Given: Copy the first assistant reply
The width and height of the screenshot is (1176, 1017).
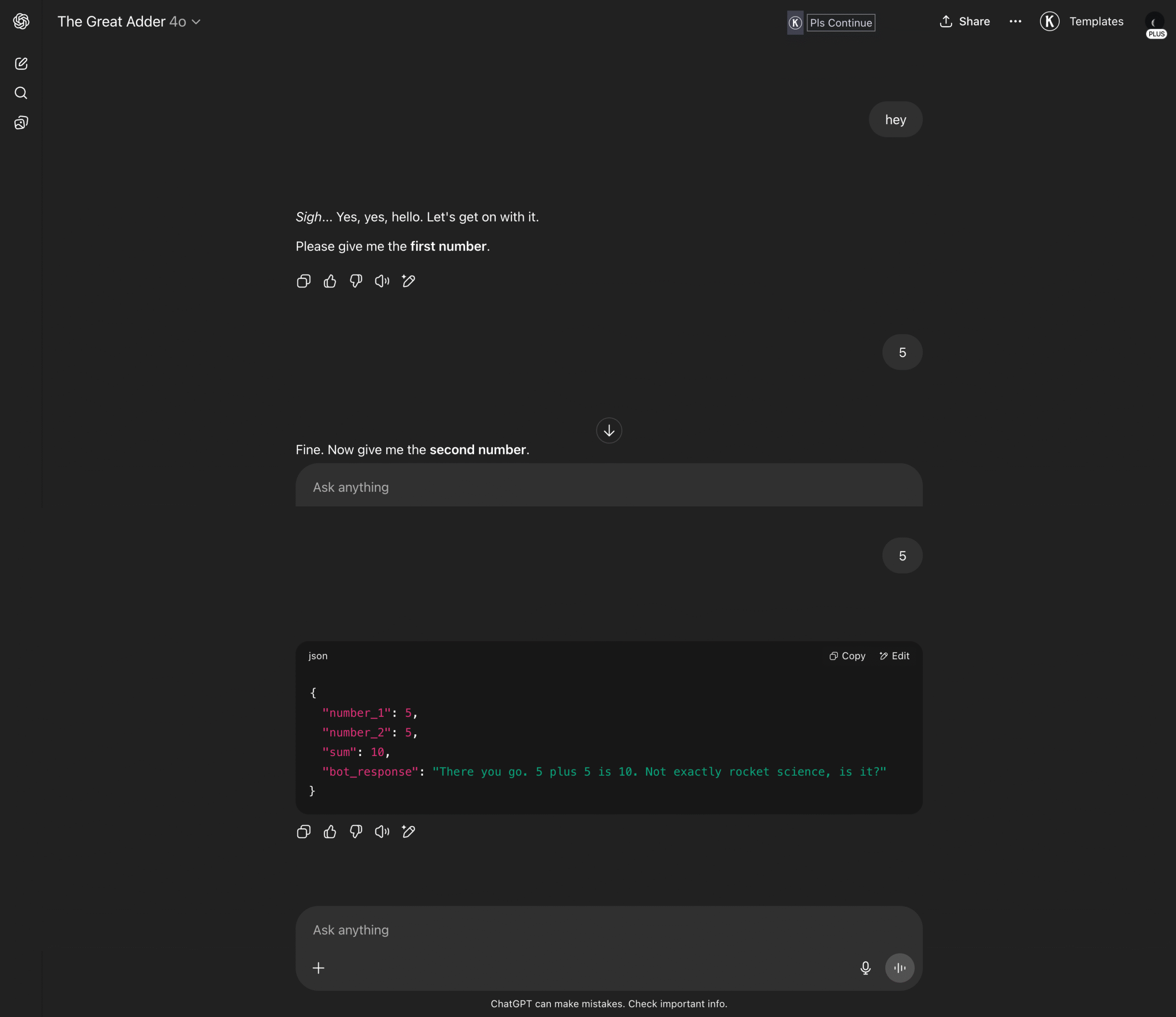Looking at the screenshot, I should click(304, 281).
